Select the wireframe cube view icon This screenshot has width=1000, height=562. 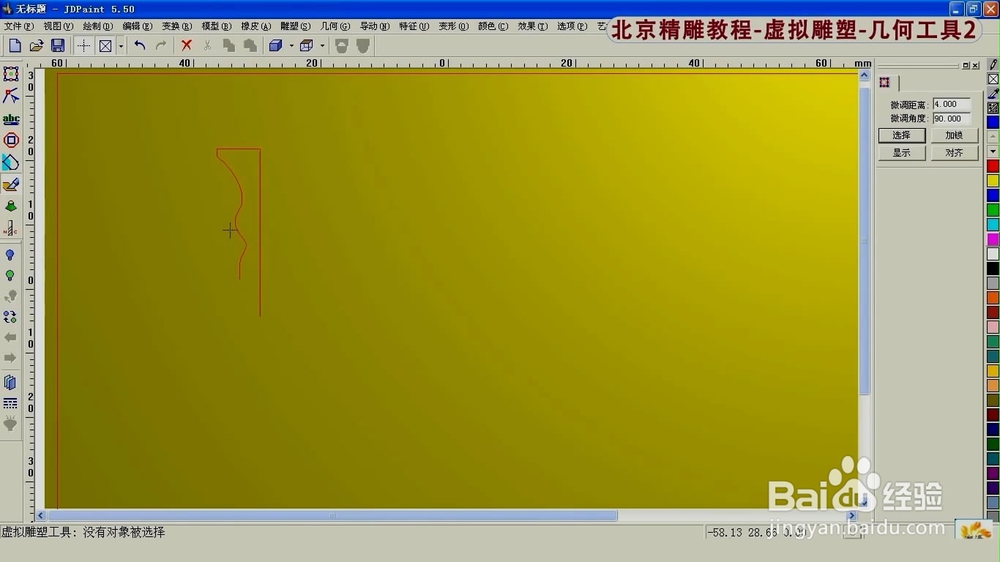coord(307,45)
